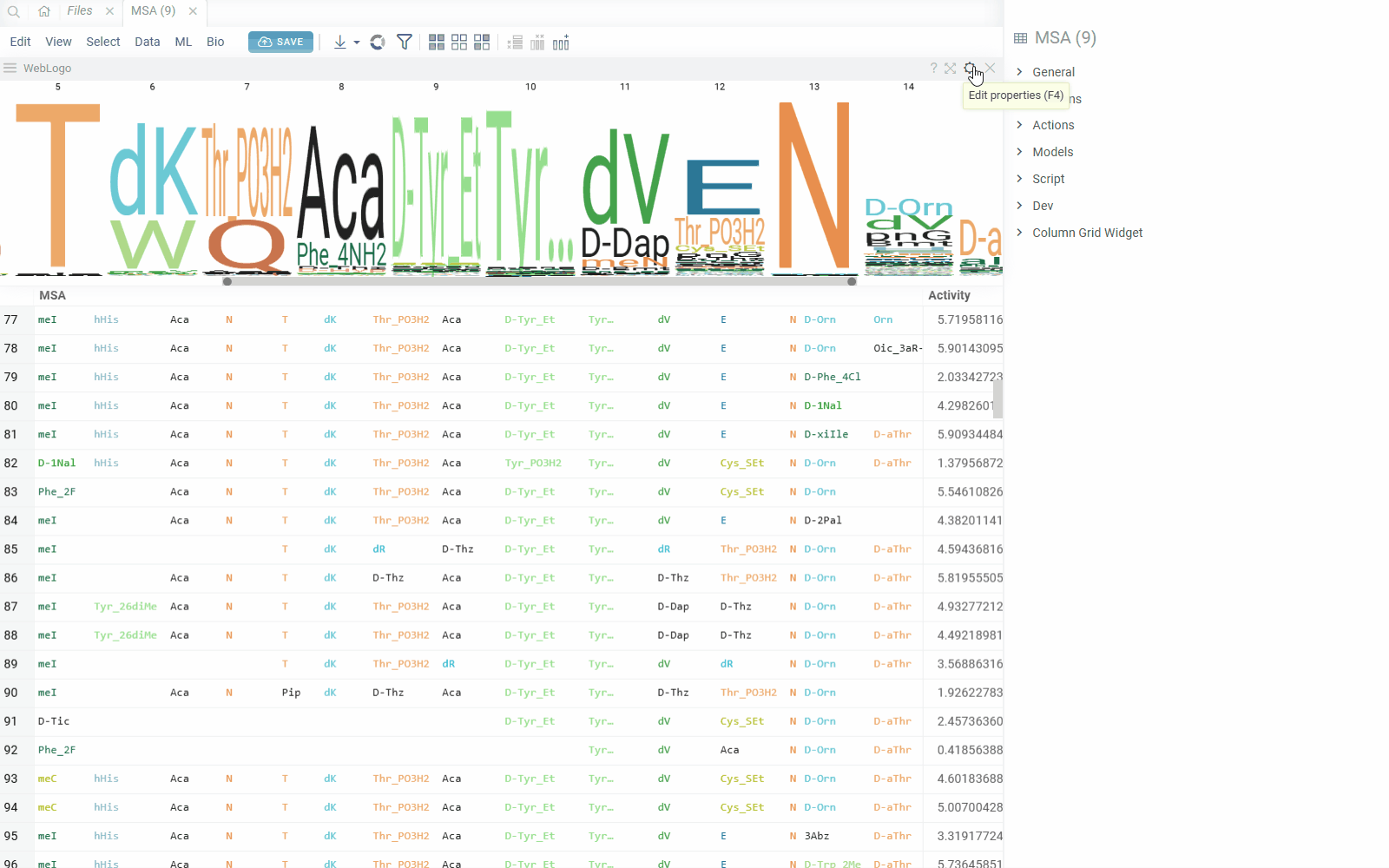
Task: Expand WebLogo viewer to fullscreen
Action: coord(951,68)
